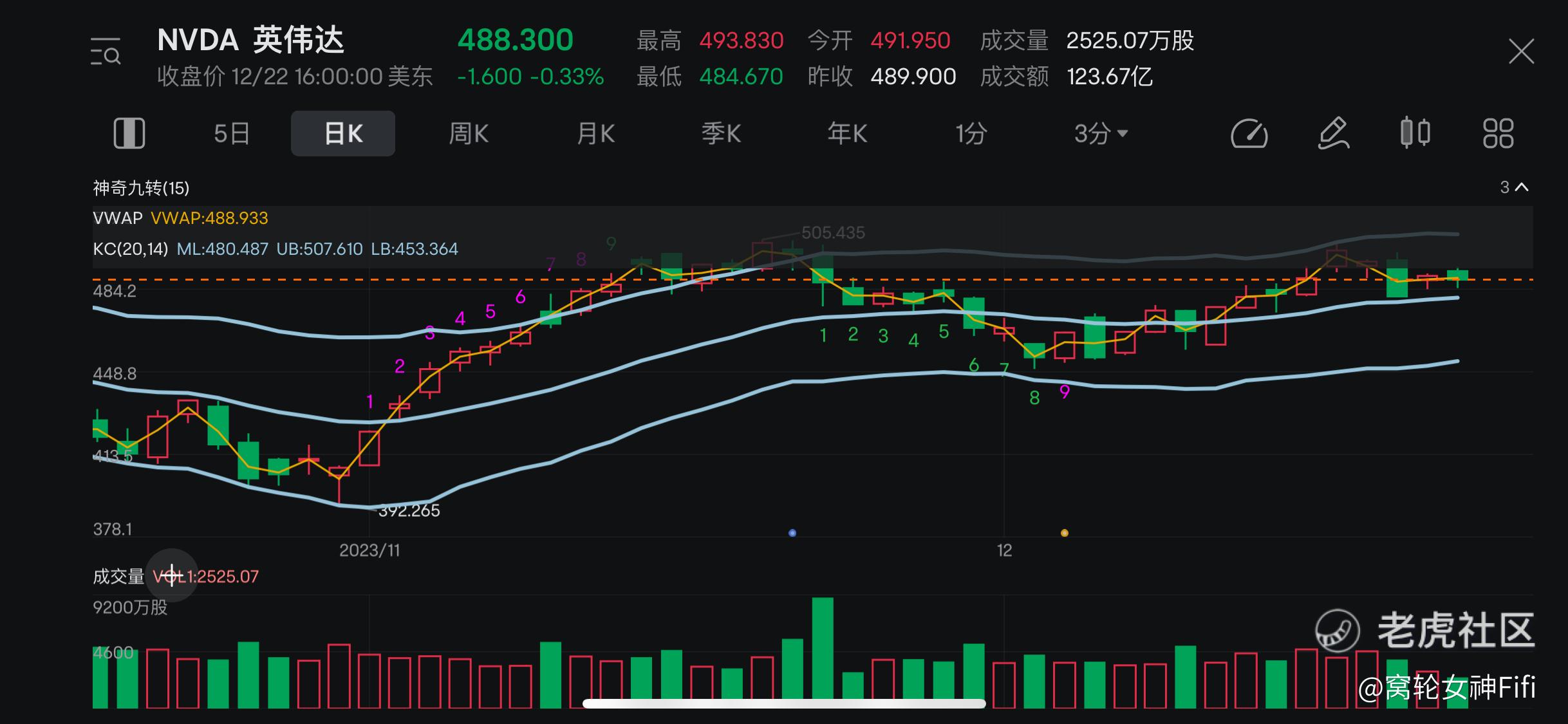
Task: Expand the 3分 interval dropdown
Action: [1101, 134]
